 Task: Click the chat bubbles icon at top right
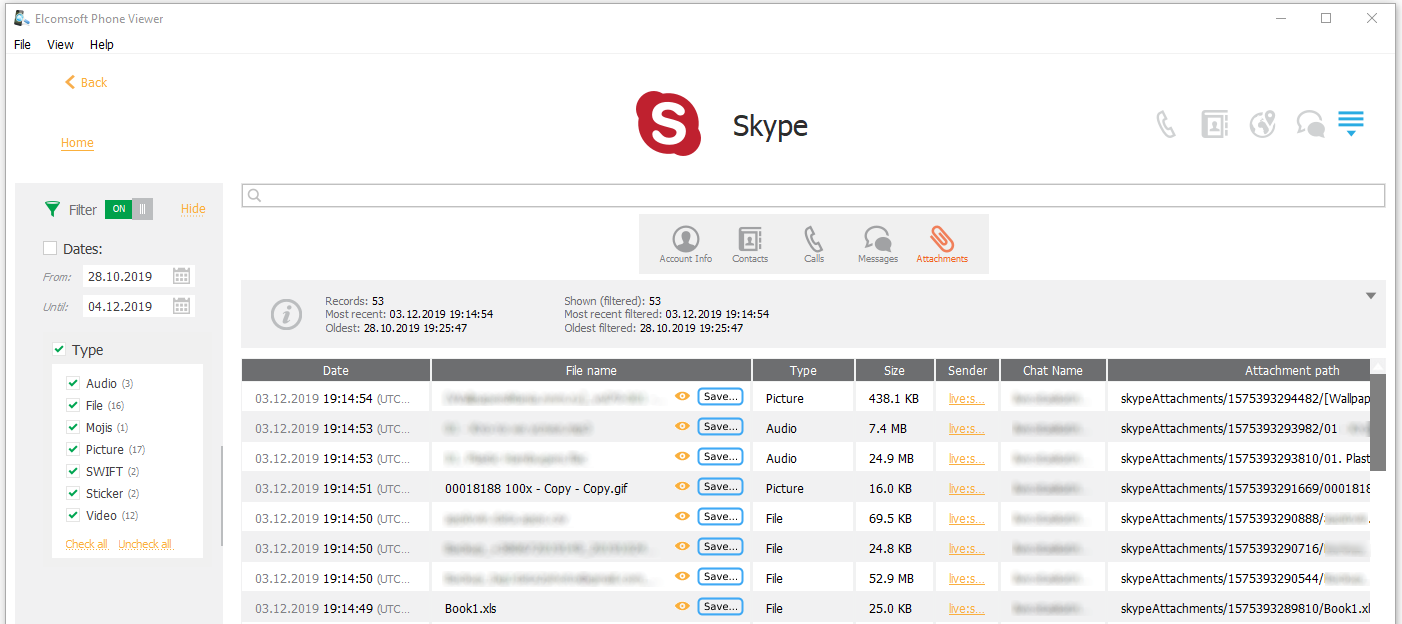tap(1310, 124)
